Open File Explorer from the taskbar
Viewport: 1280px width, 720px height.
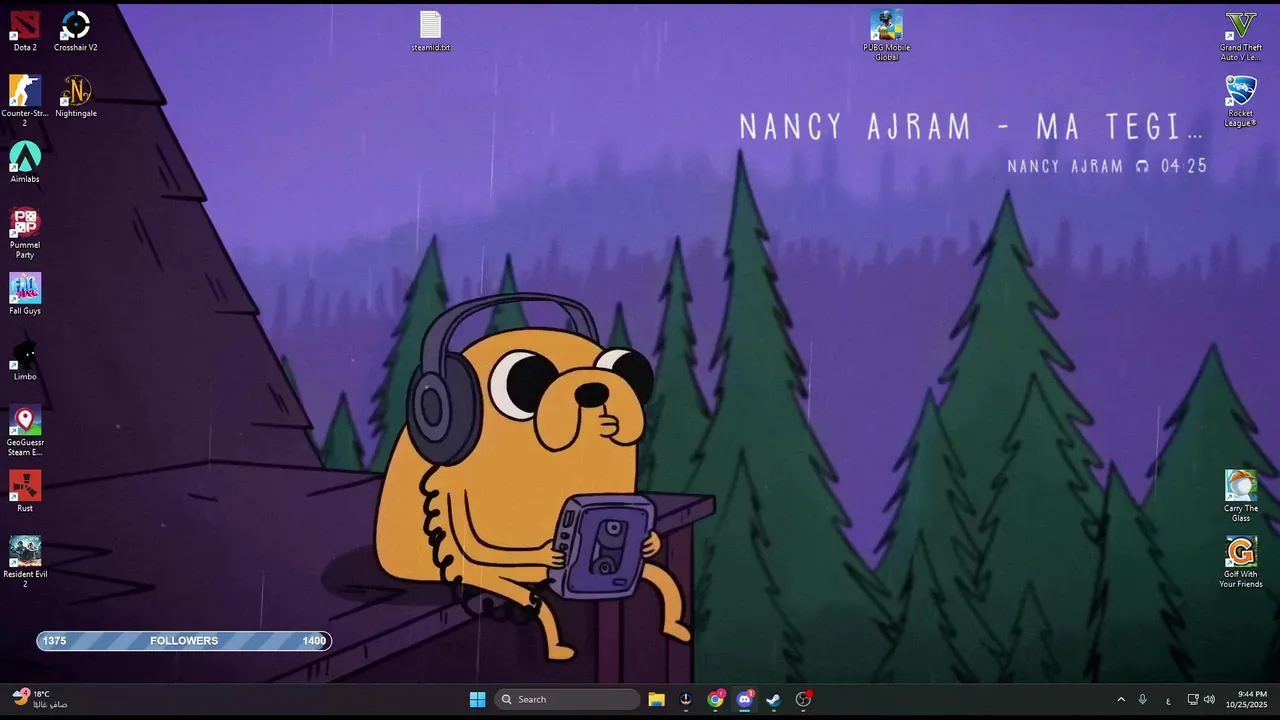tap(656, 699)
